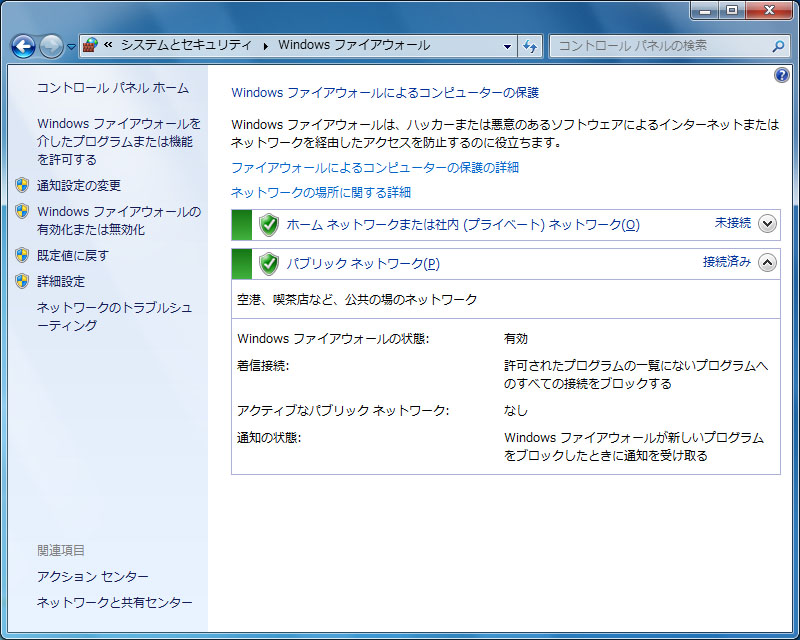Open 通知設定の変更 link
800x640 pixels.
(x=79, y=185)
